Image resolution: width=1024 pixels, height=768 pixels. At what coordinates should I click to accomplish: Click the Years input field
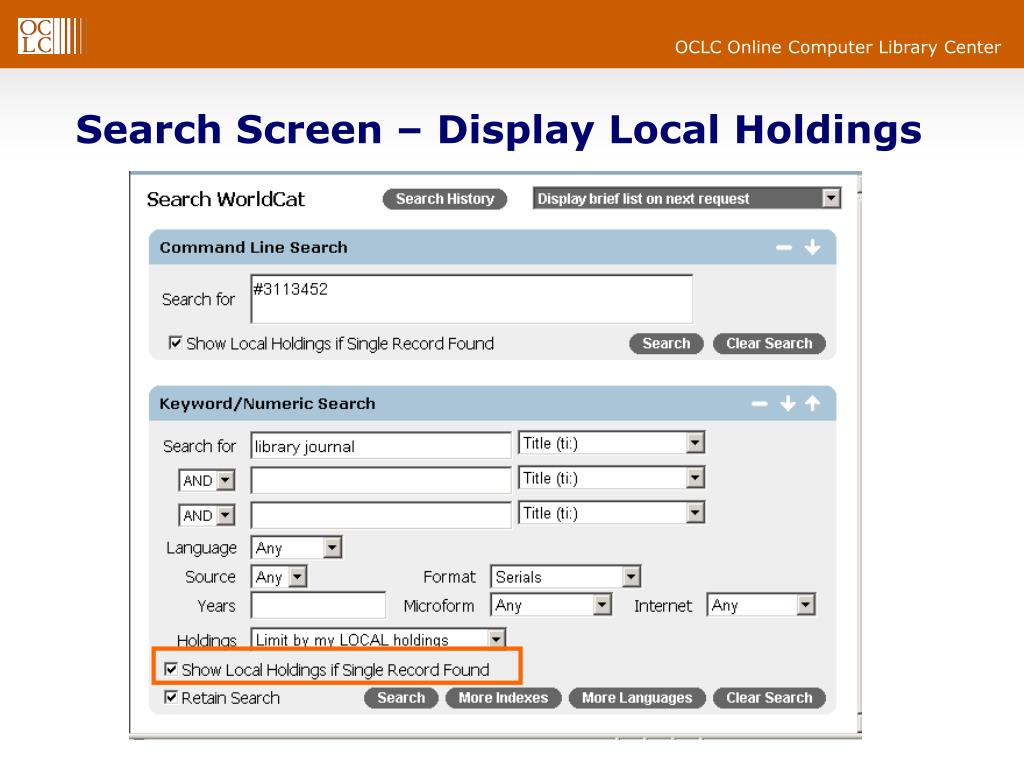coord(318,605)
